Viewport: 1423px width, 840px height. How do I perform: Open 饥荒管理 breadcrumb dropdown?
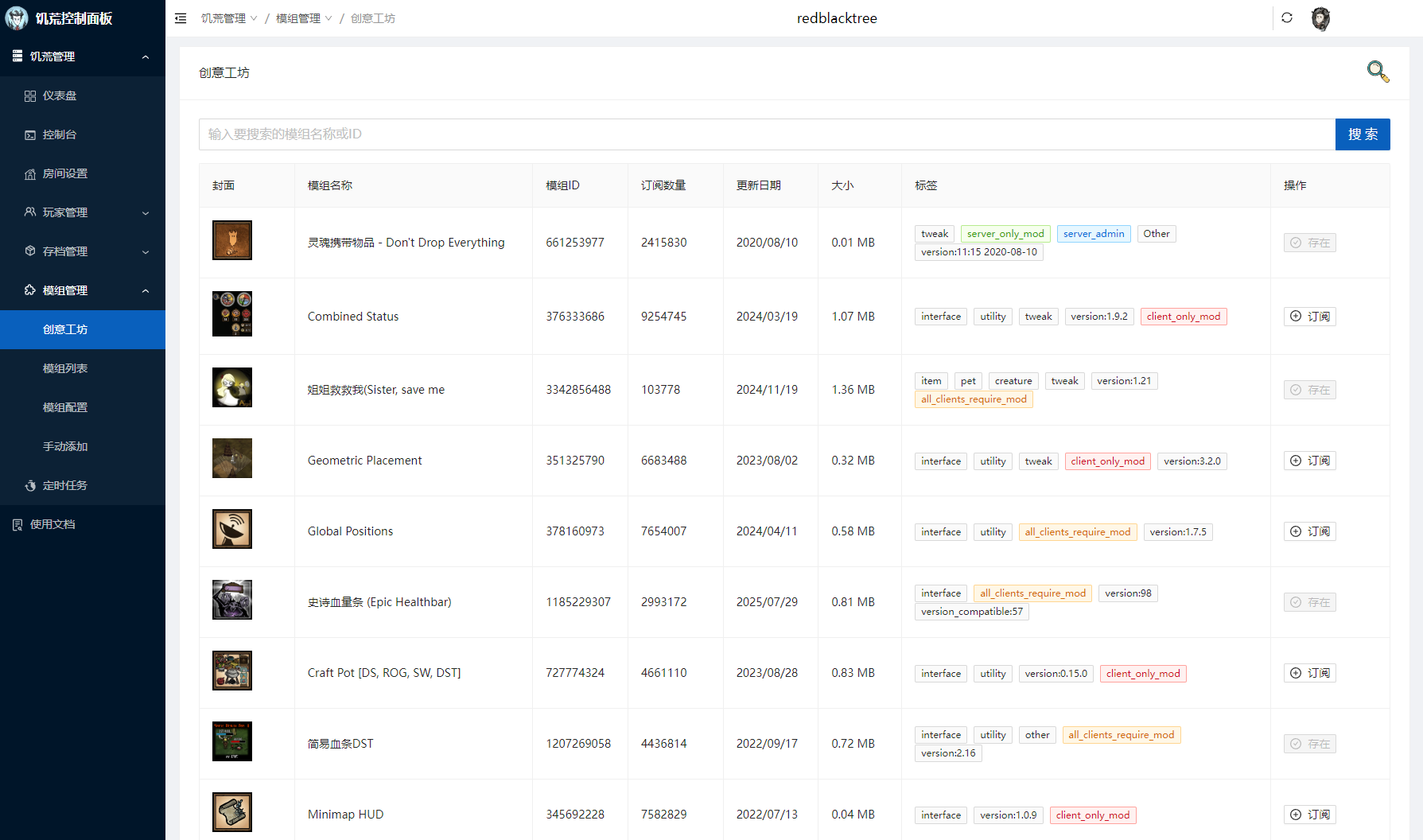(x=229, y=18)
